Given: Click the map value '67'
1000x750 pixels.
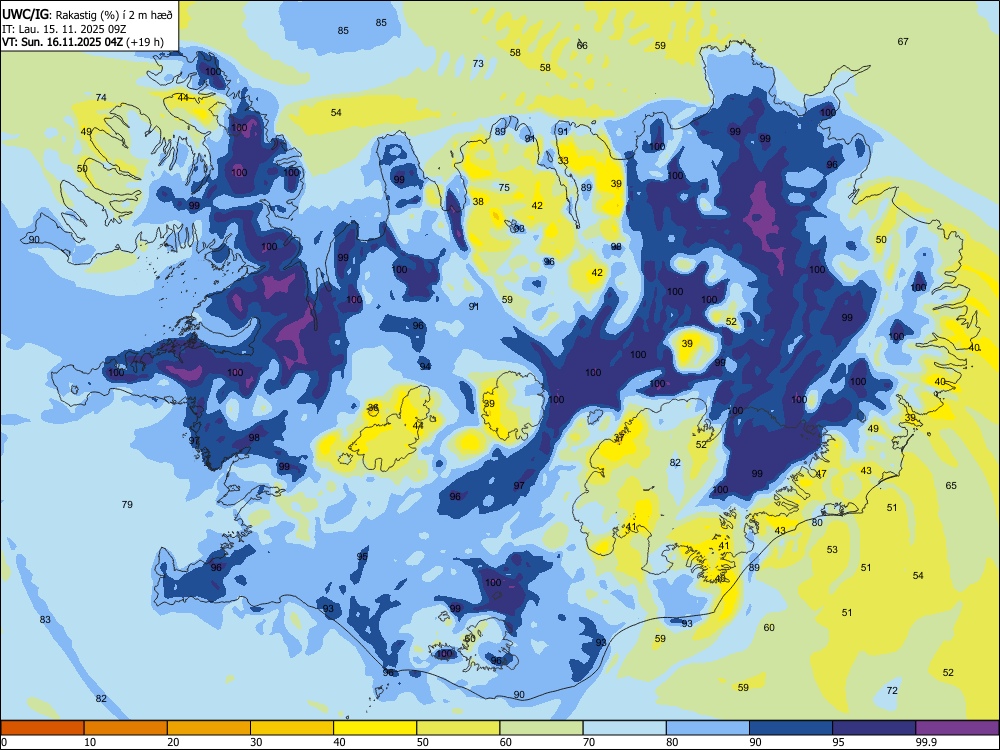Looking at the screenshot, I should coord(903,41).
